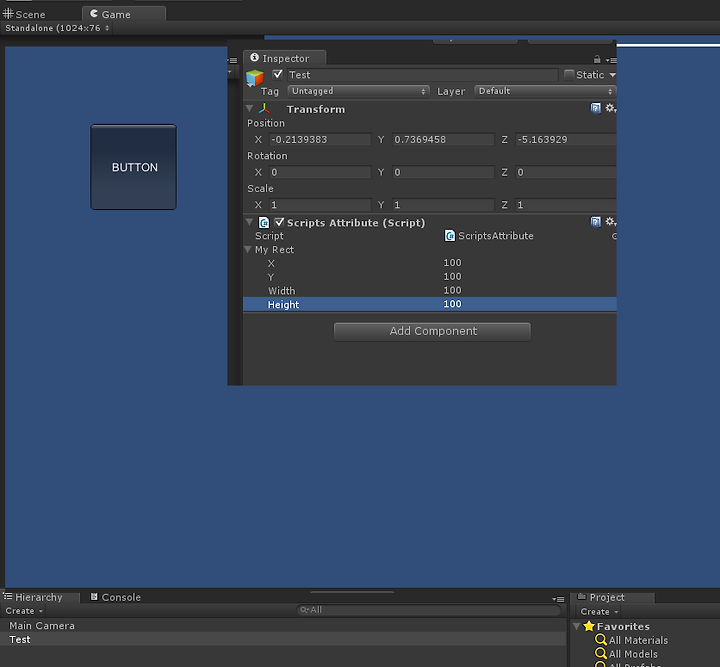This screenshot has width=720, height=667.
Task: Edit Position X field
Action: click(x=320, y=140)
